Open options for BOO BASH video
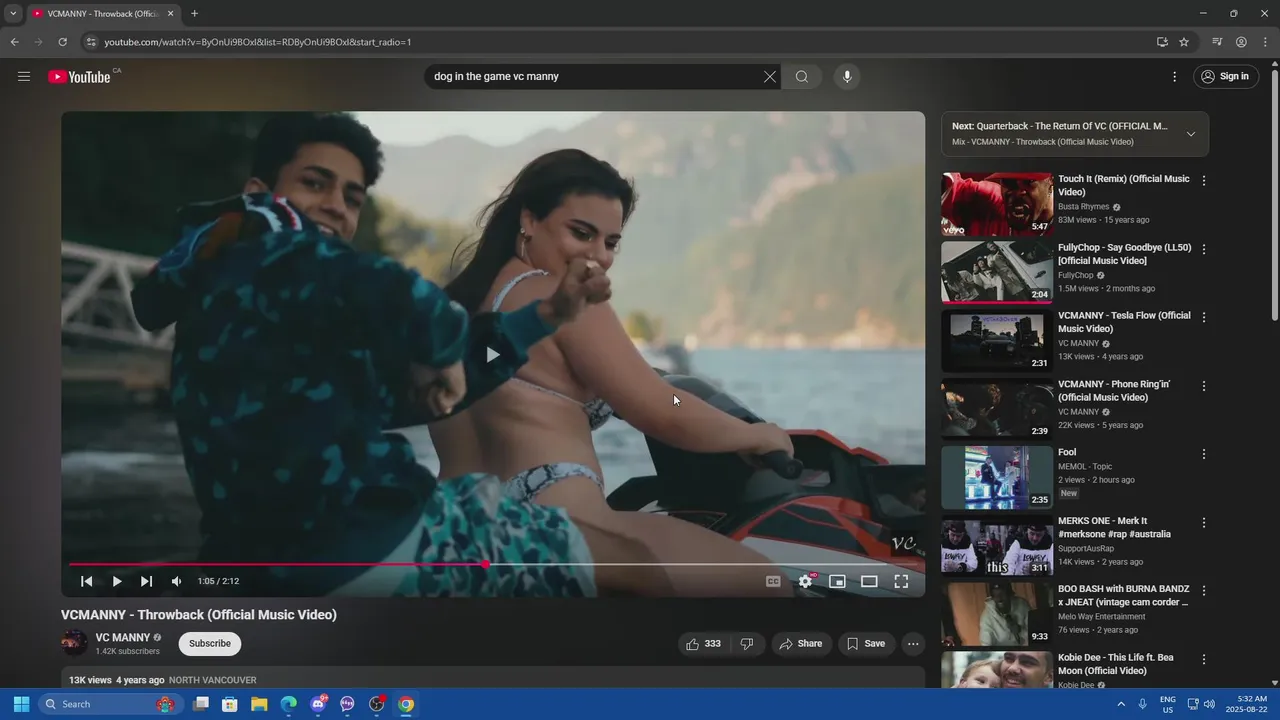Image resolution: width=1280 pixels, height=720 pixels. tap(1204, 591)
